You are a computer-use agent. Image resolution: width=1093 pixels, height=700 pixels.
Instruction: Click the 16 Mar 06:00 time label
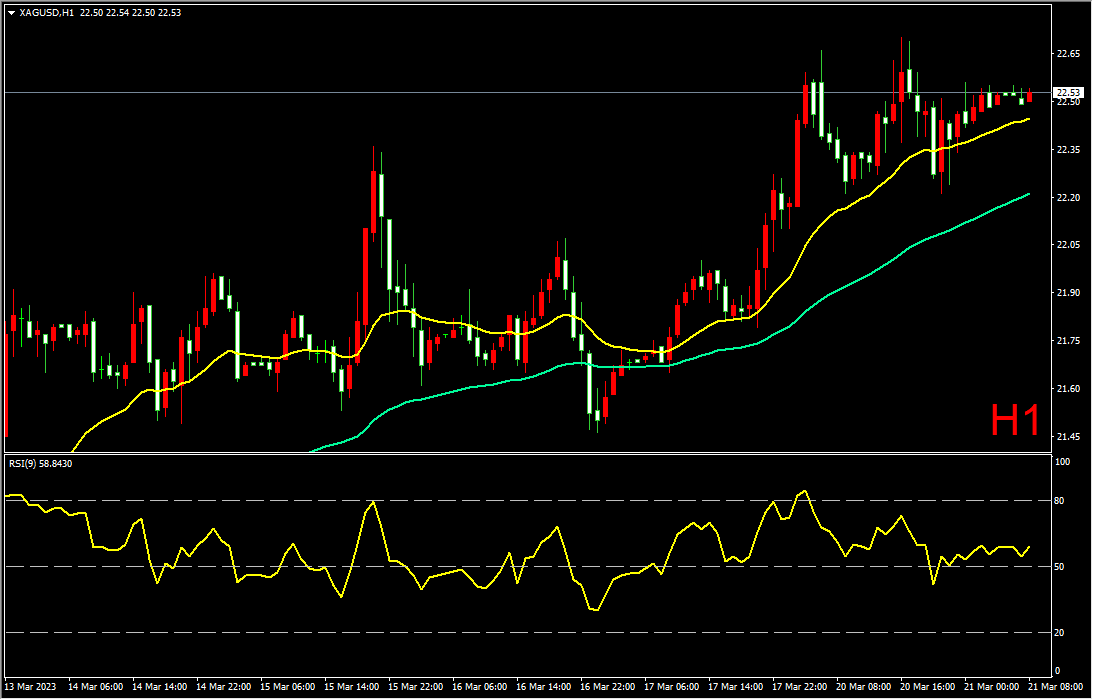(480, 687)
